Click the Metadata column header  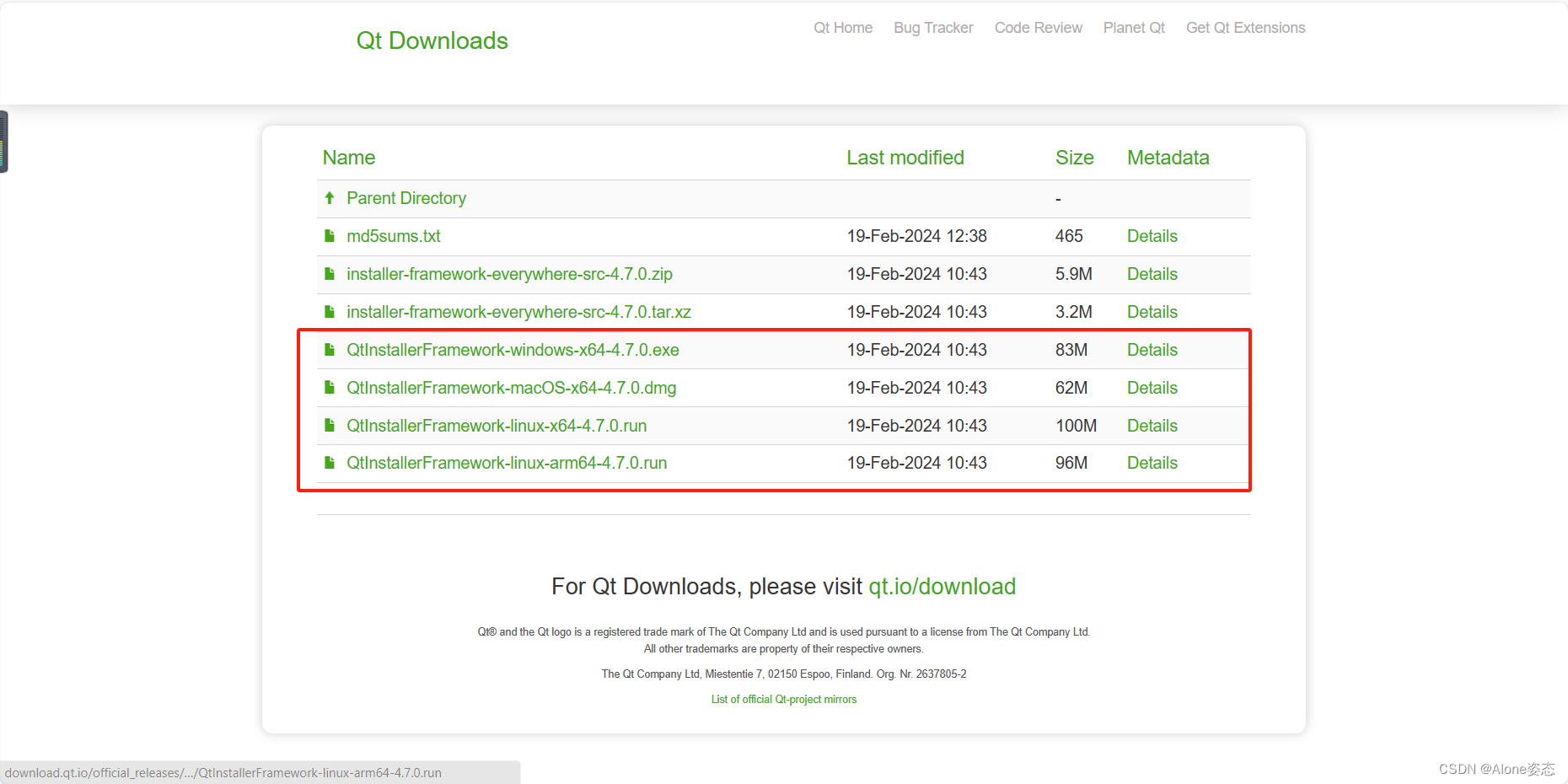(1168, 158)
